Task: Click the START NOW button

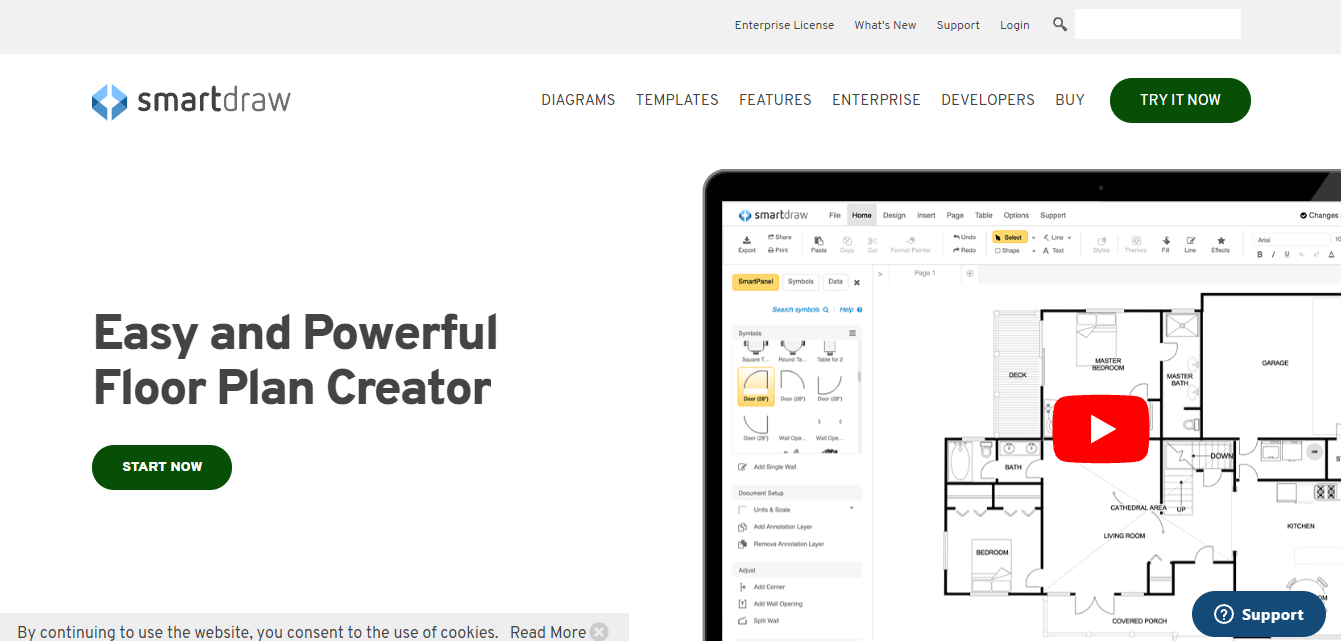Action: [x=162, y=467]
